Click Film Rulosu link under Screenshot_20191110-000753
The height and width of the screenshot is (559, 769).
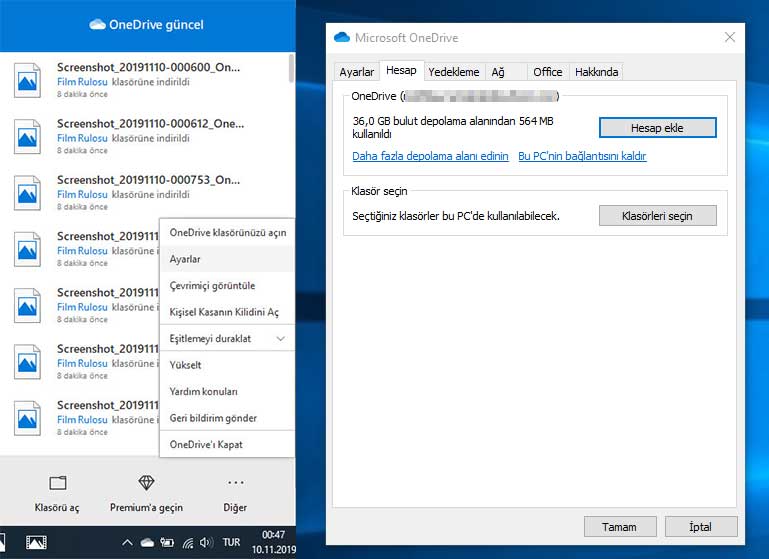pos(82,195)
